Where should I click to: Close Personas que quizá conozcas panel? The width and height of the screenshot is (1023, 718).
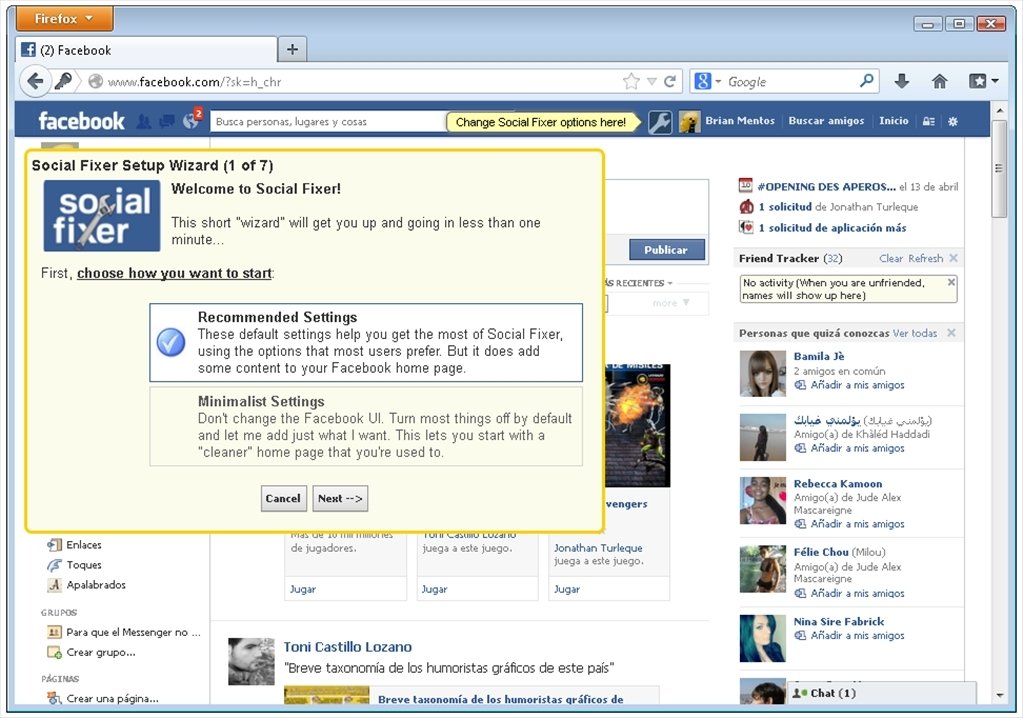(x=951, y=333)
